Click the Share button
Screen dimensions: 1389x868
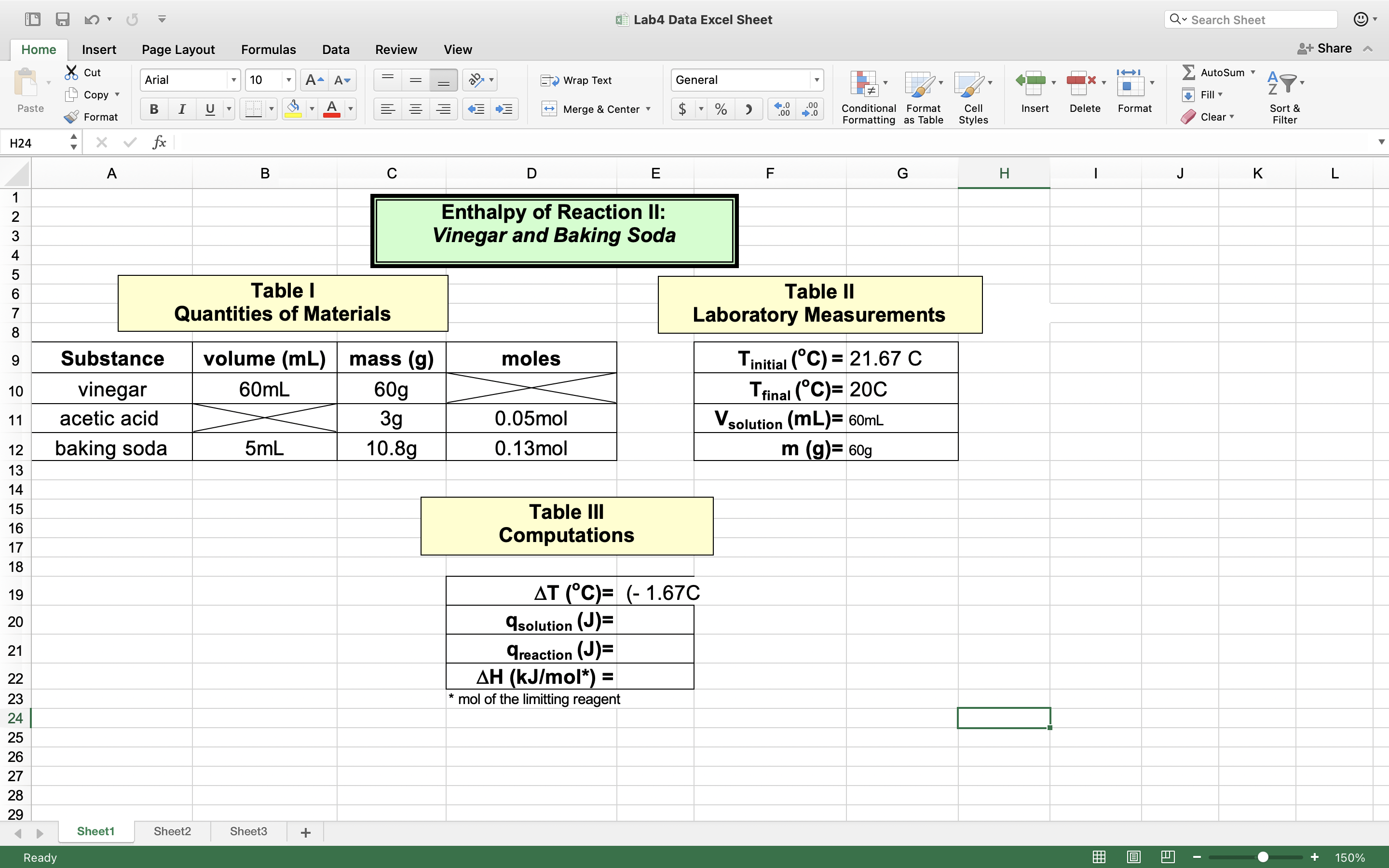[x=1325, y=48]
